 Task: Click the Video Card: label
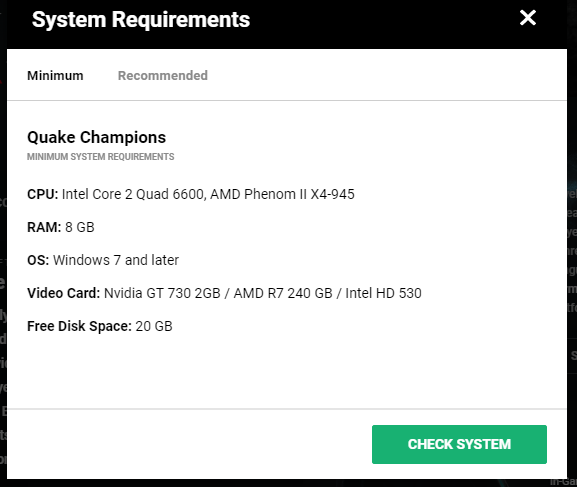pos(64,293)
